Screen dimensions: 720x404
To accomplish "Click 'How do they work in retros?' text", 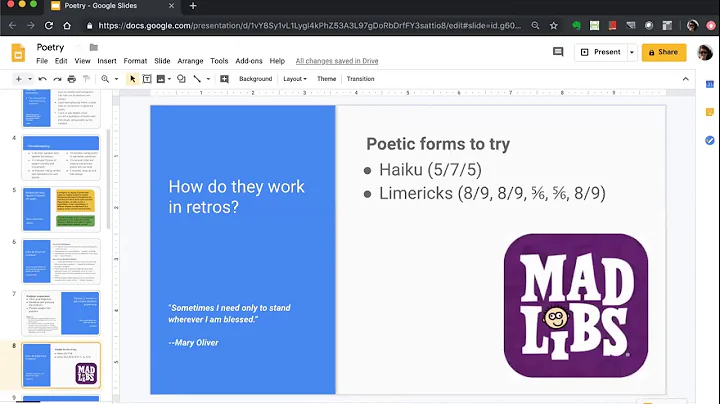I will coord(236,197).
